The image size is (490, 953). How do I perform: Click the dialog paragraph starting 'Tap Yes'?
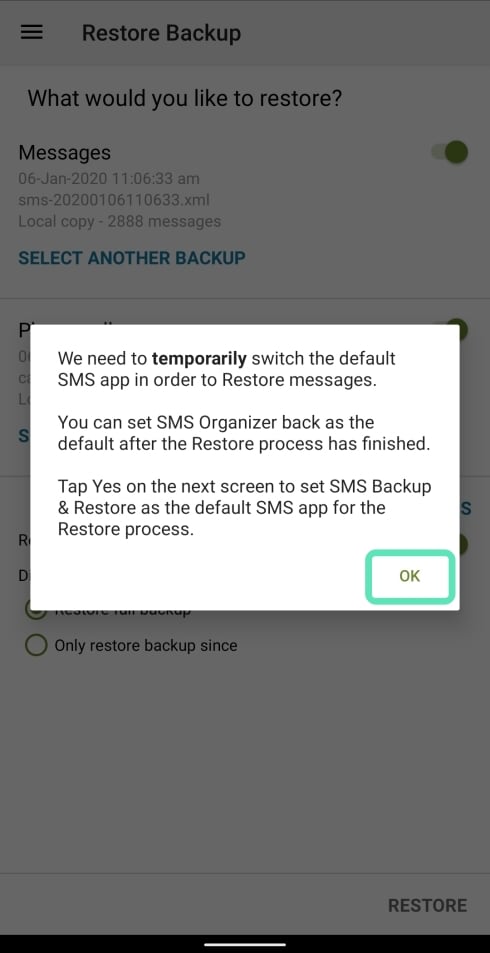(245, 507)
